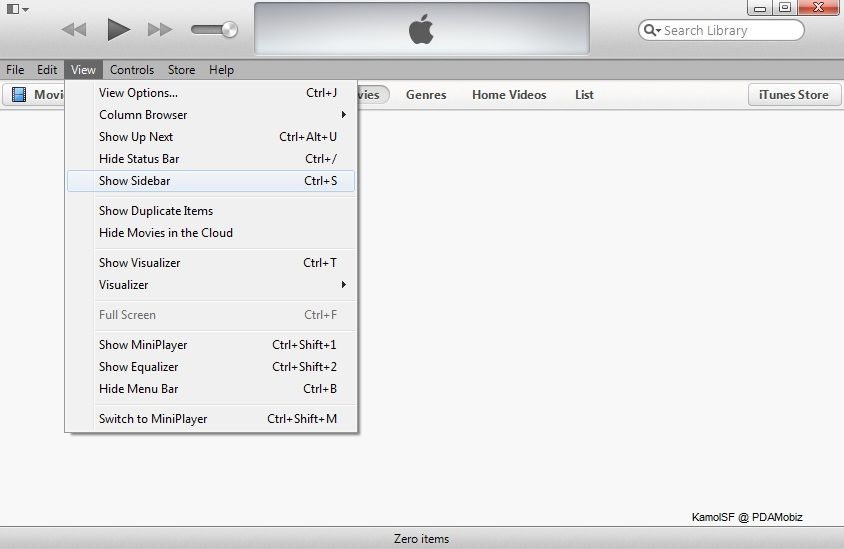Image resolution: width=844 pixels, height=549 pixels.
Task: Click the Movies film strip icon
Action: point(19,95)
